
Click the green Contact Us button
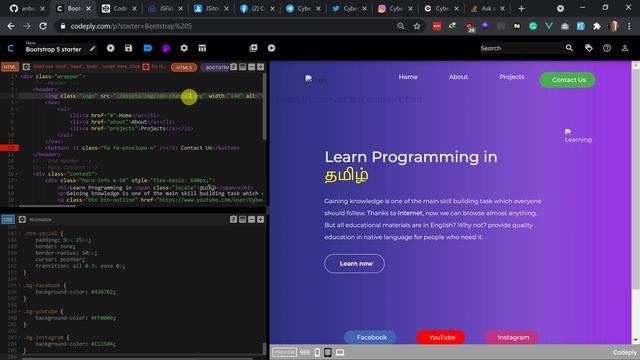(x=568, y=80)
